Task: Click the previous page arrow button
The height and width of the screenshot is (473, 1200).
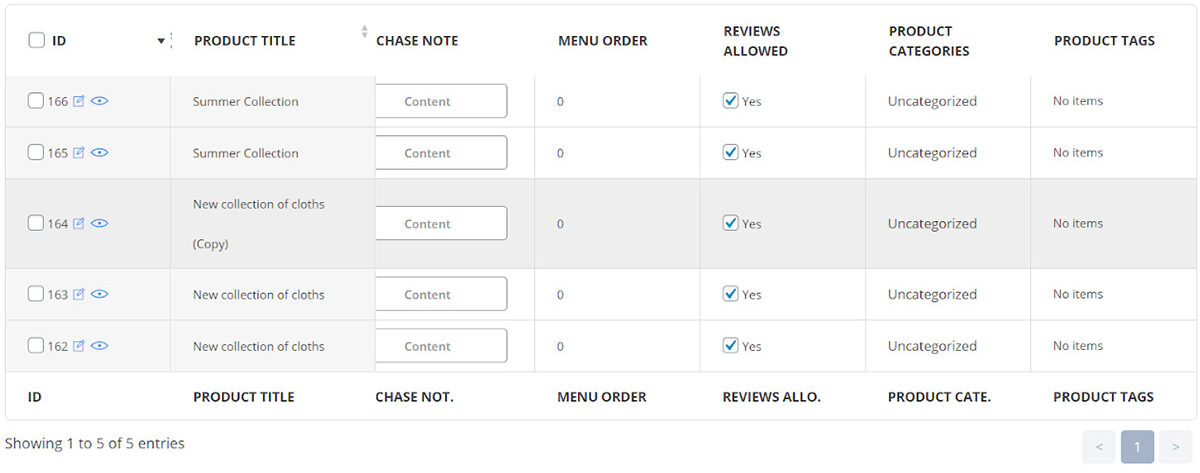Action: click(1098, 446)
